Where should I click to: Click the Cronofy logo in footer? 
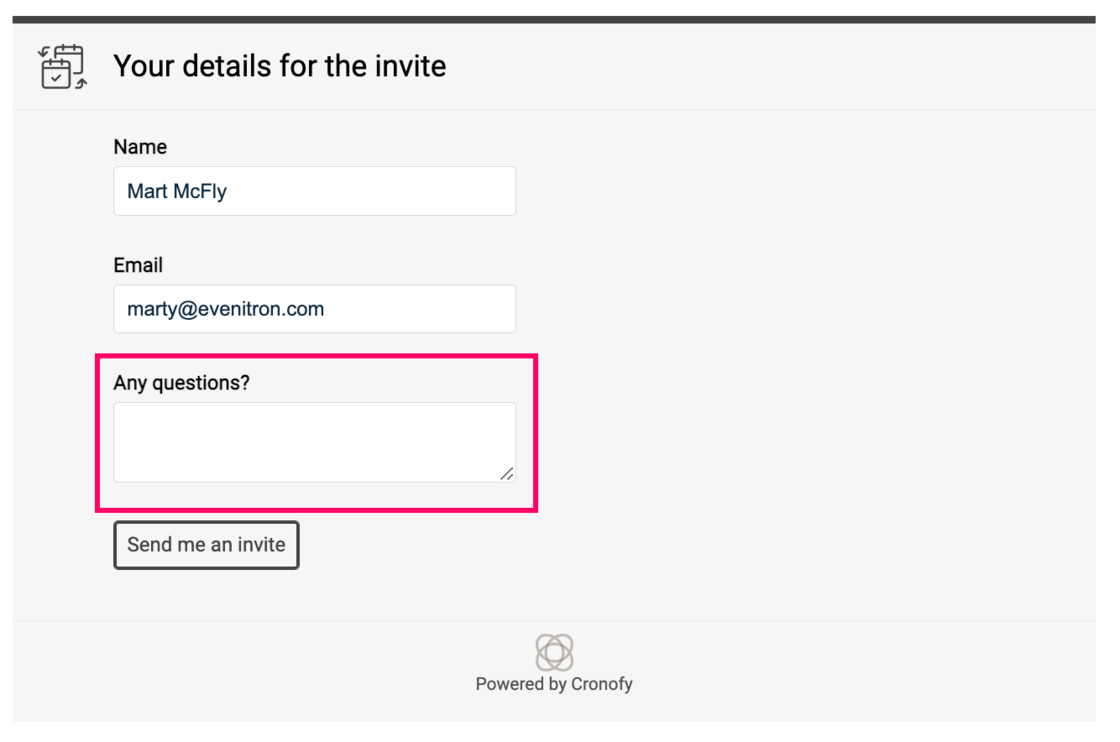point(554,652)
